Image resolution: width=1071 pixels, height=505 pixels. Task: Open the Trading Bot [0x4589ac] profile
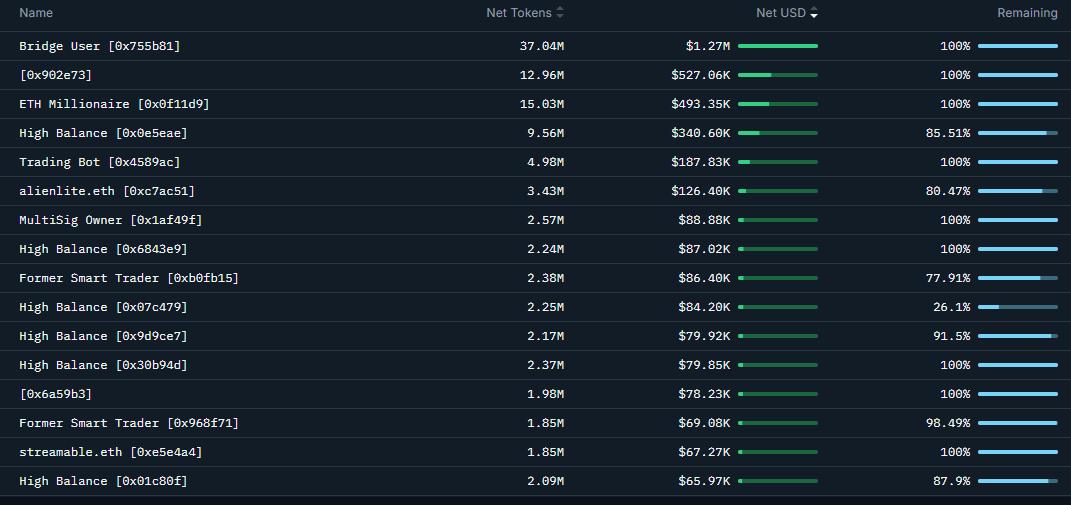[100, 162]
